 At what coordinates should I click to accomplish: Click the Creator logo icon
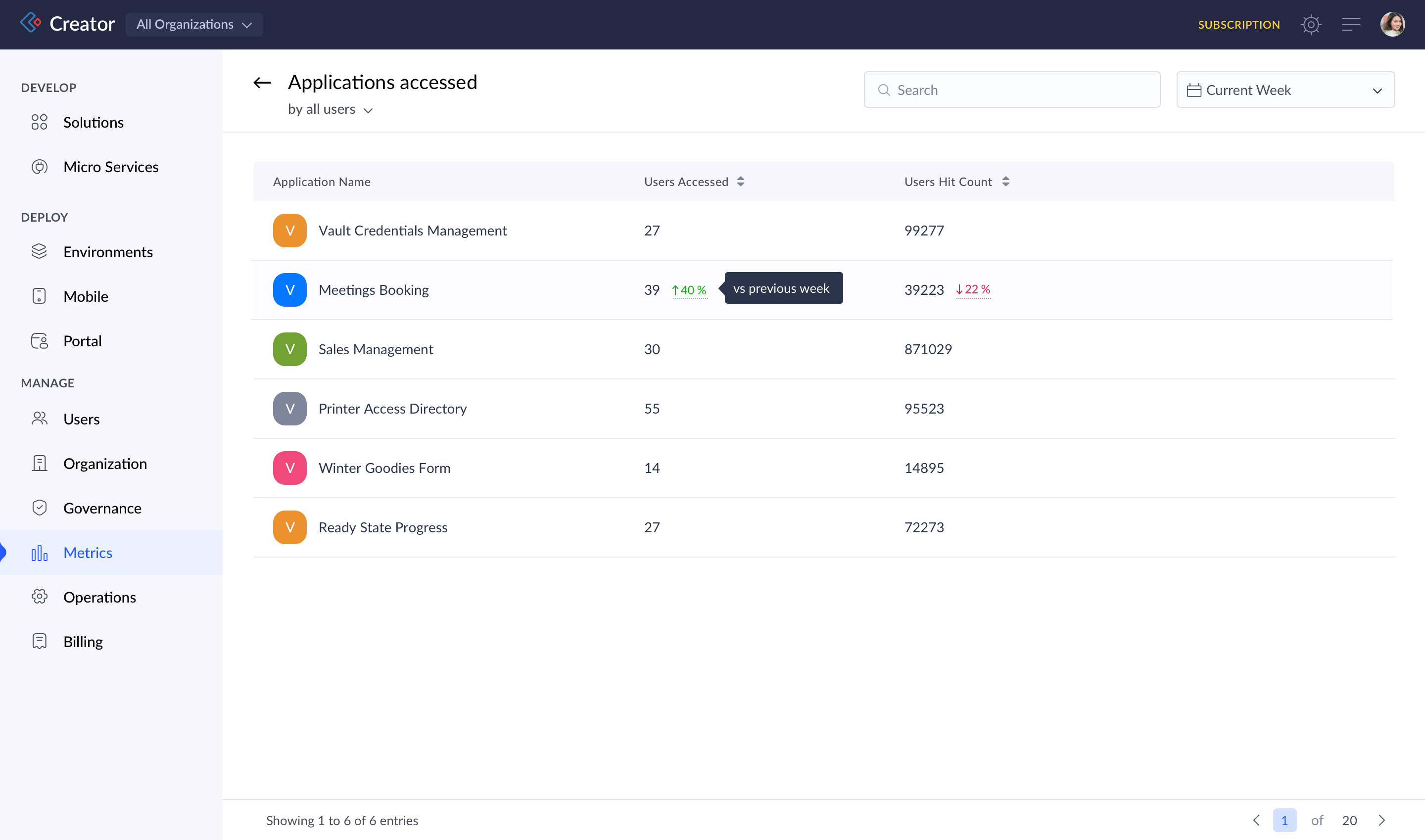tap(31, 23)
